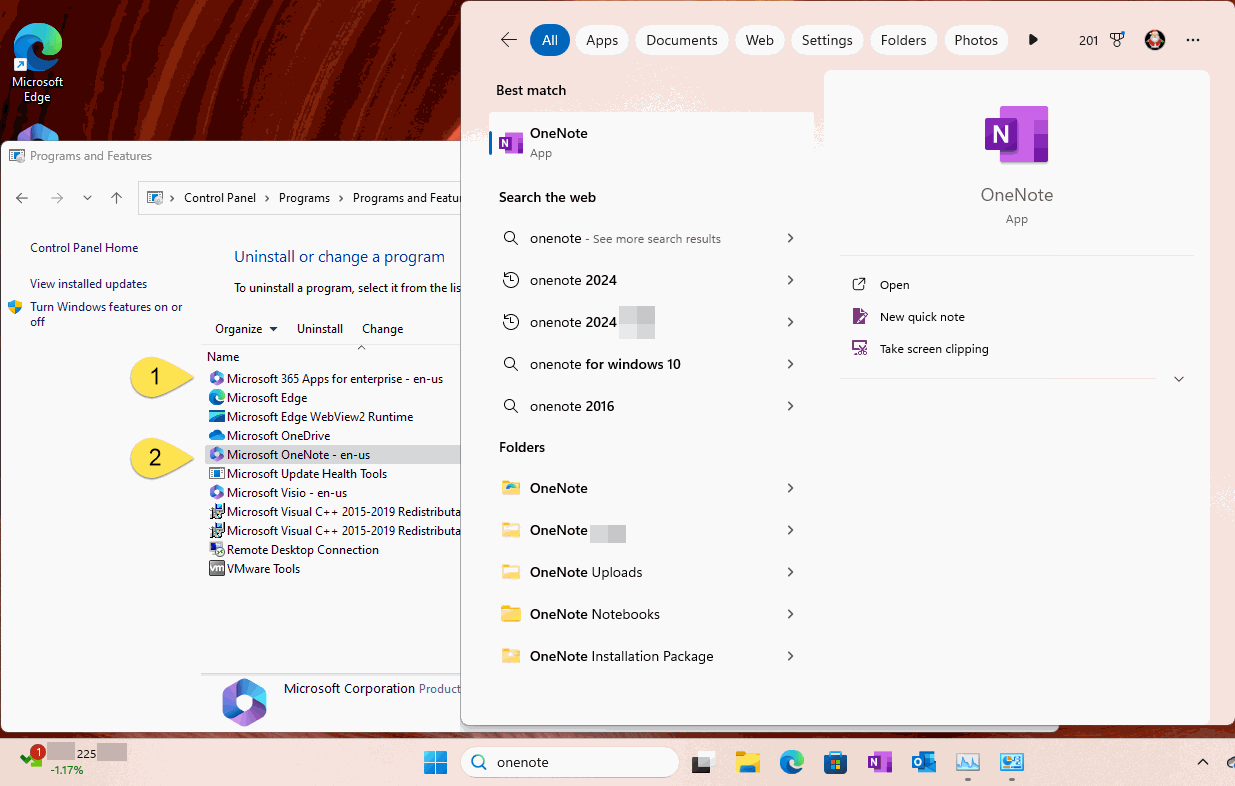The image size is (1235, 786).
Task: Open Task View from the taskbar
Action: coord(704,762)
